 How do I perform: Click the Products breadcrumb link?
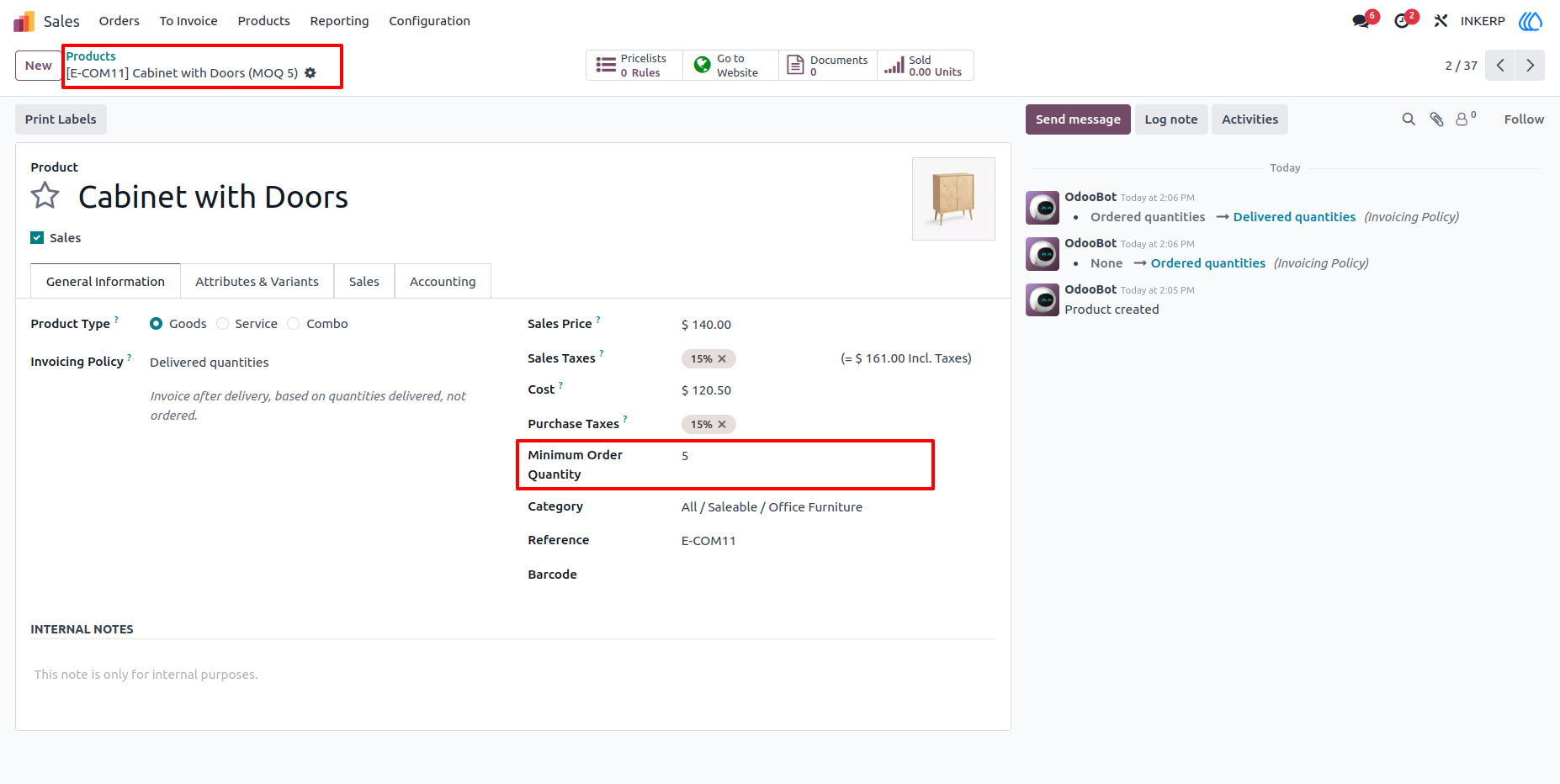(x=91, y=56)
